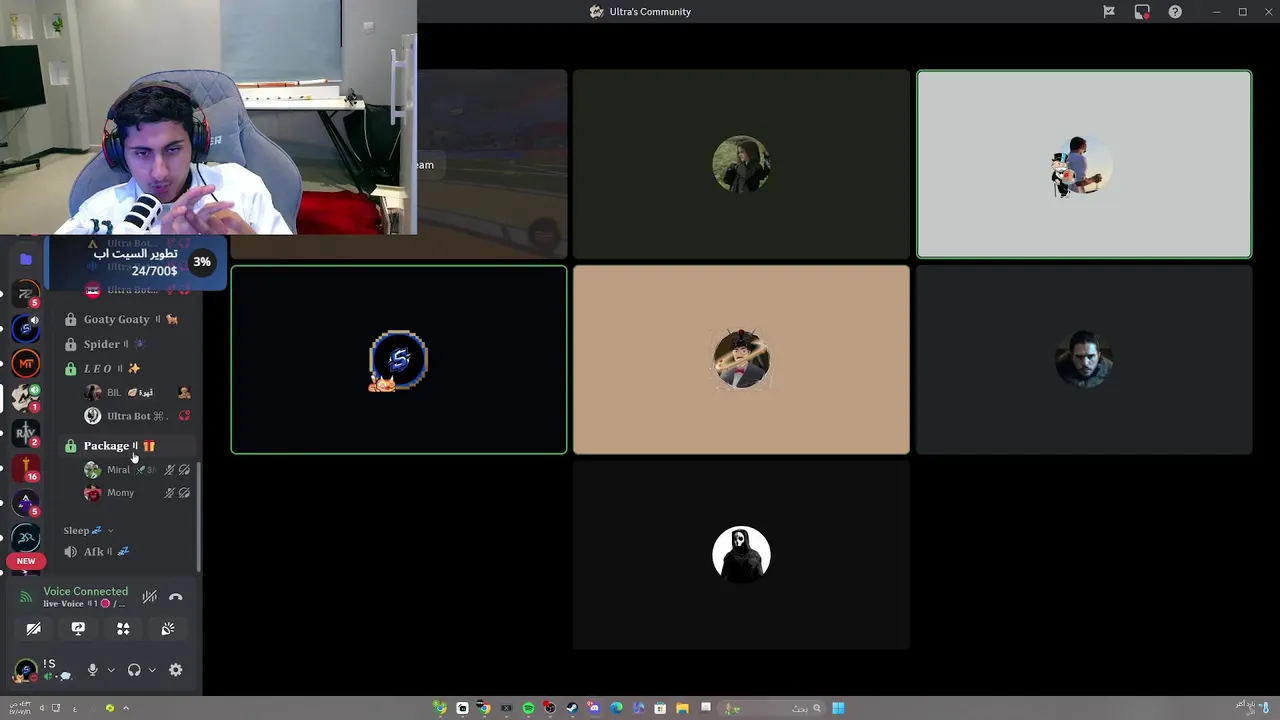The width and height of the screenshot is (1280, 720).
Task: Toggle noise suppression waveform icon
Action: [149, 597]
